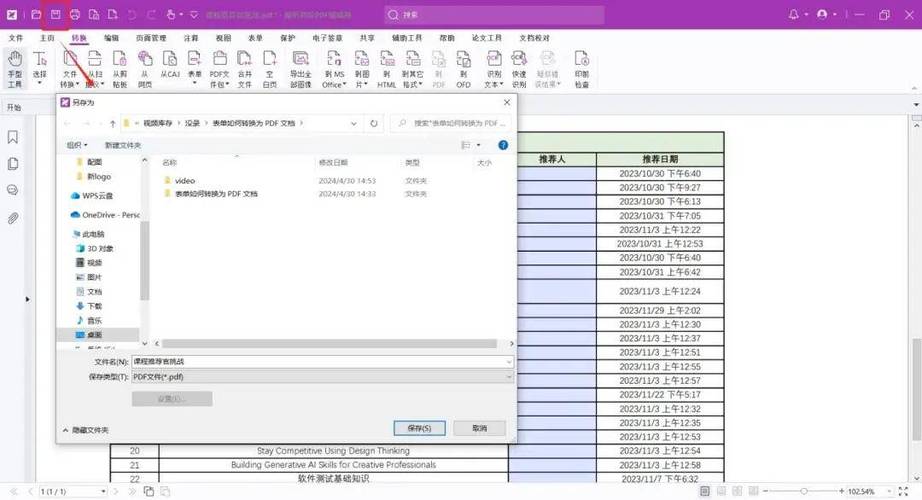Screen dimensions: 922x500
Task: Click the file name (文件名) input field
Action: point(320,361)
